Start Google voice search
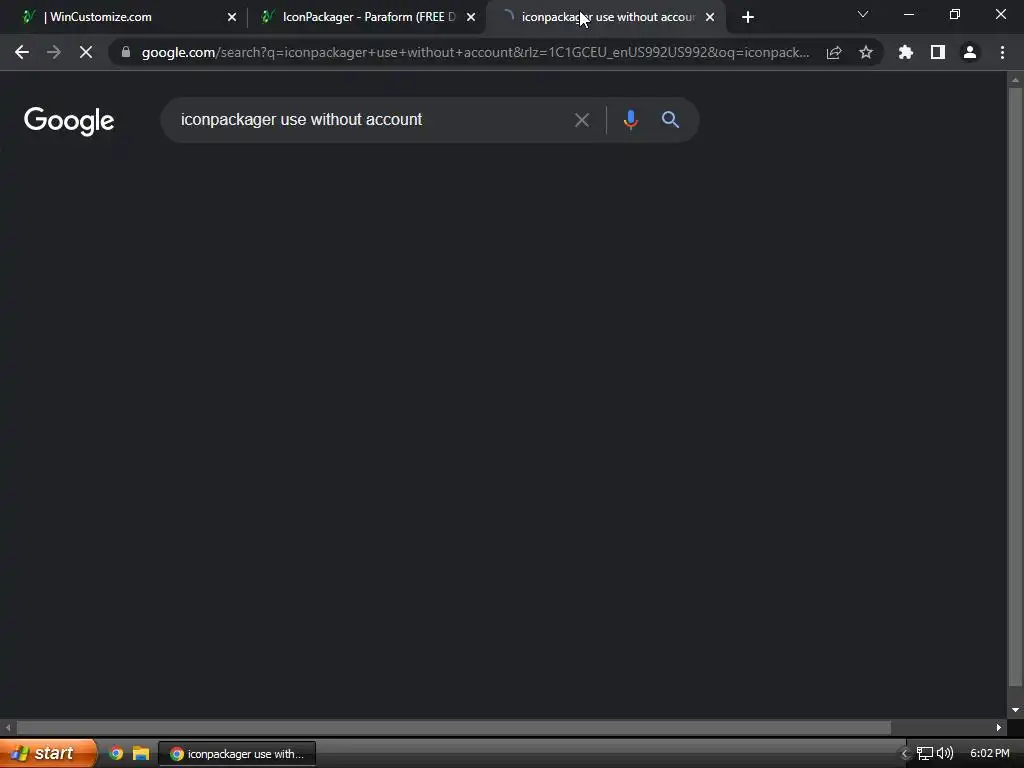This screenshot has height=768, width=1024. [630, 120]
